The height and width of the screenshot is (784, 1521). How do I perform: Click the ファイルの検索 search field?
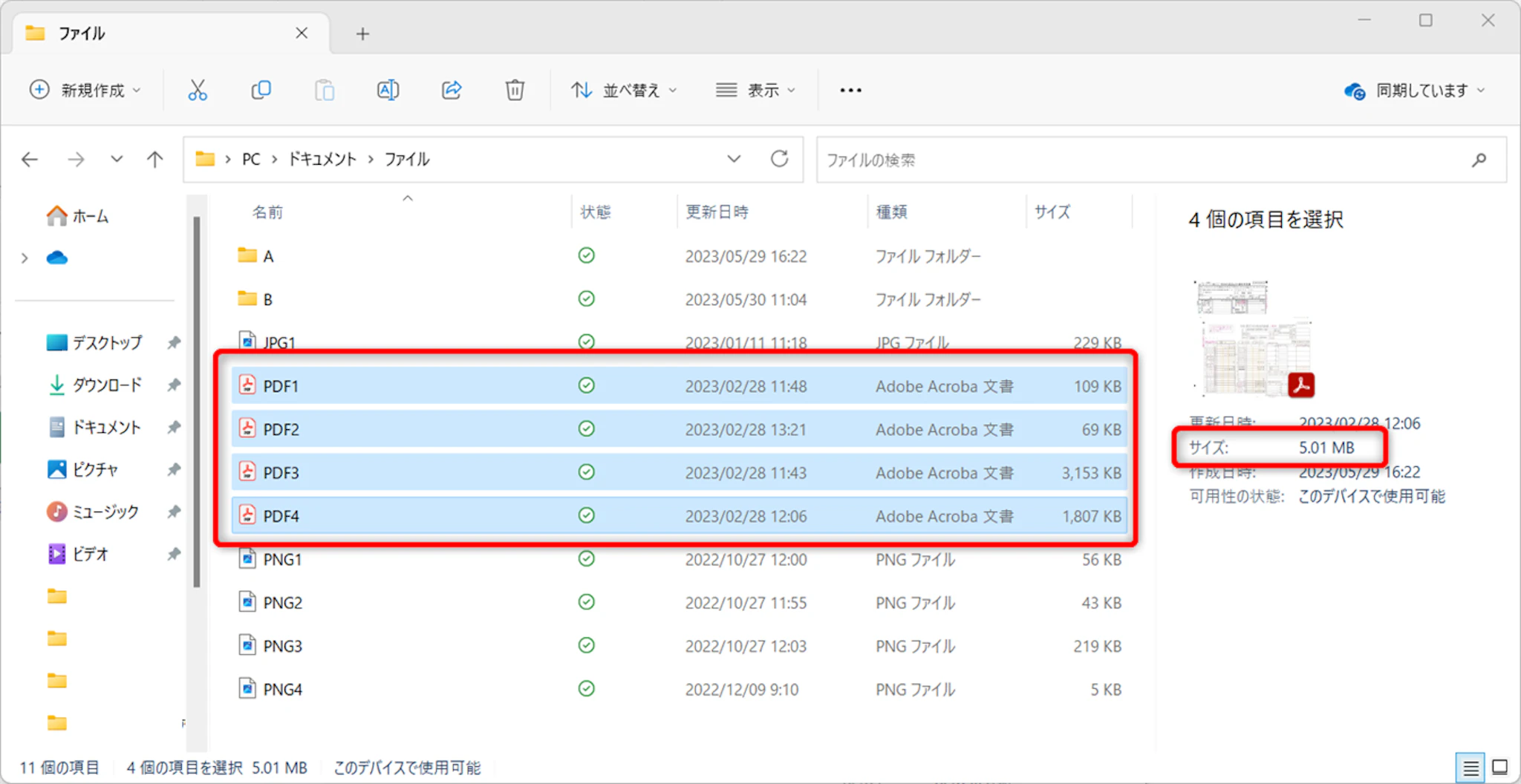1144,160
